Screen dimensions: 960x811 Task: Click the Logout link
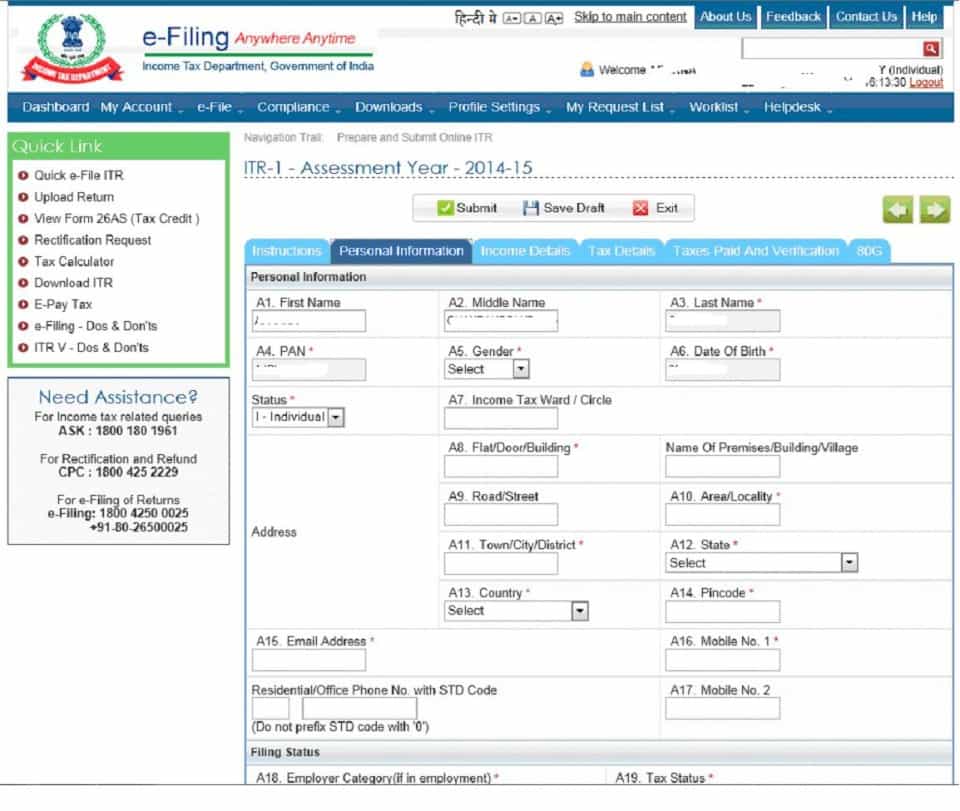(x=926, y=83)
